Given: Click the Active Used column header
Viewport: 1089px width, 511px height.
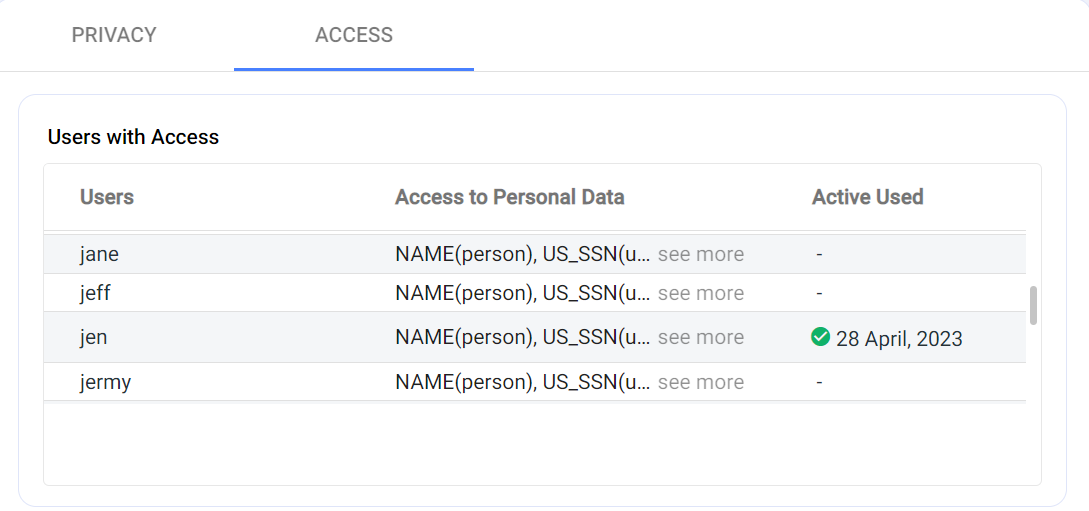Looking at the screenshot, I should 867,197.
